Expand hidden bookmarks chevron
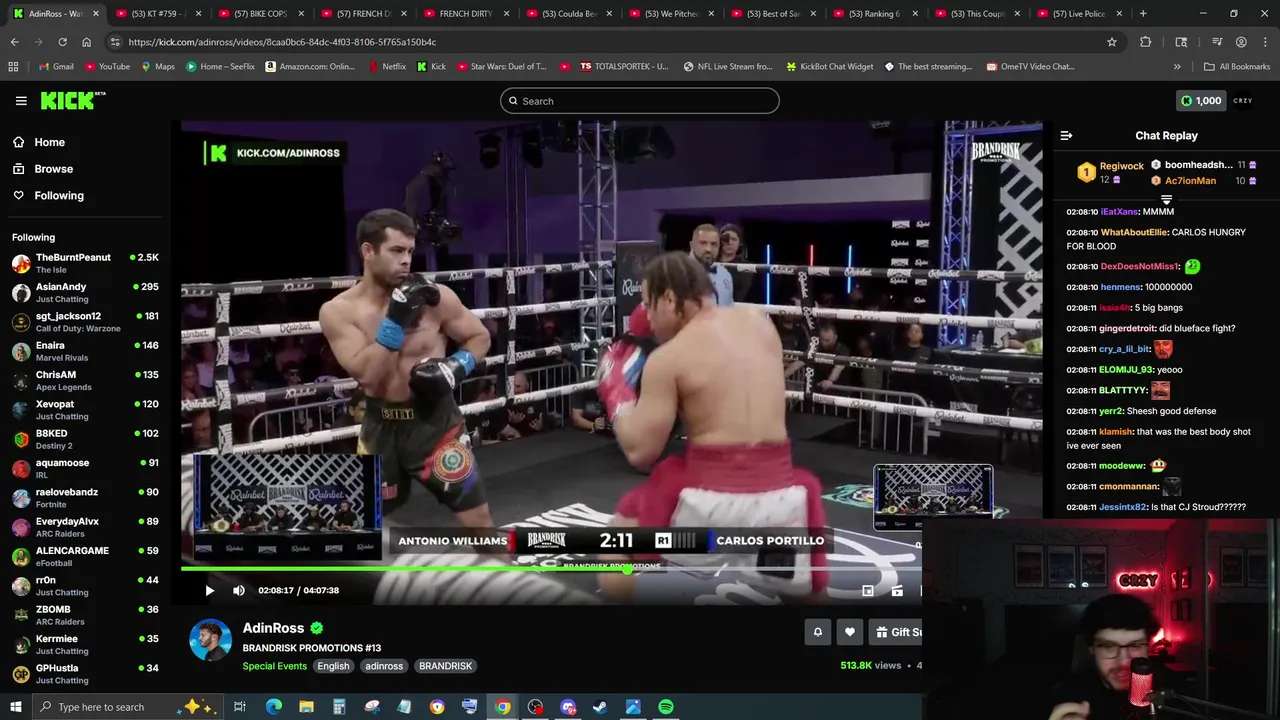 click(1177, 67)
